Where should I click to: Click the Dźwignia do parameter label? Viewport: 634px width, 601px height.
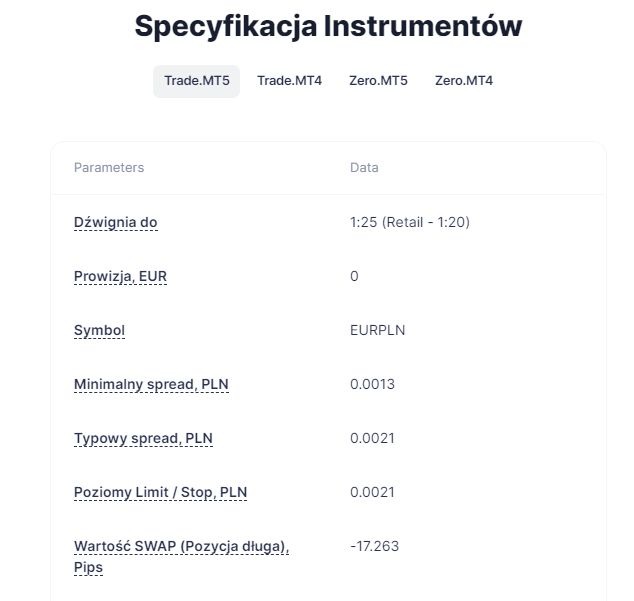(x=115, y=222)
